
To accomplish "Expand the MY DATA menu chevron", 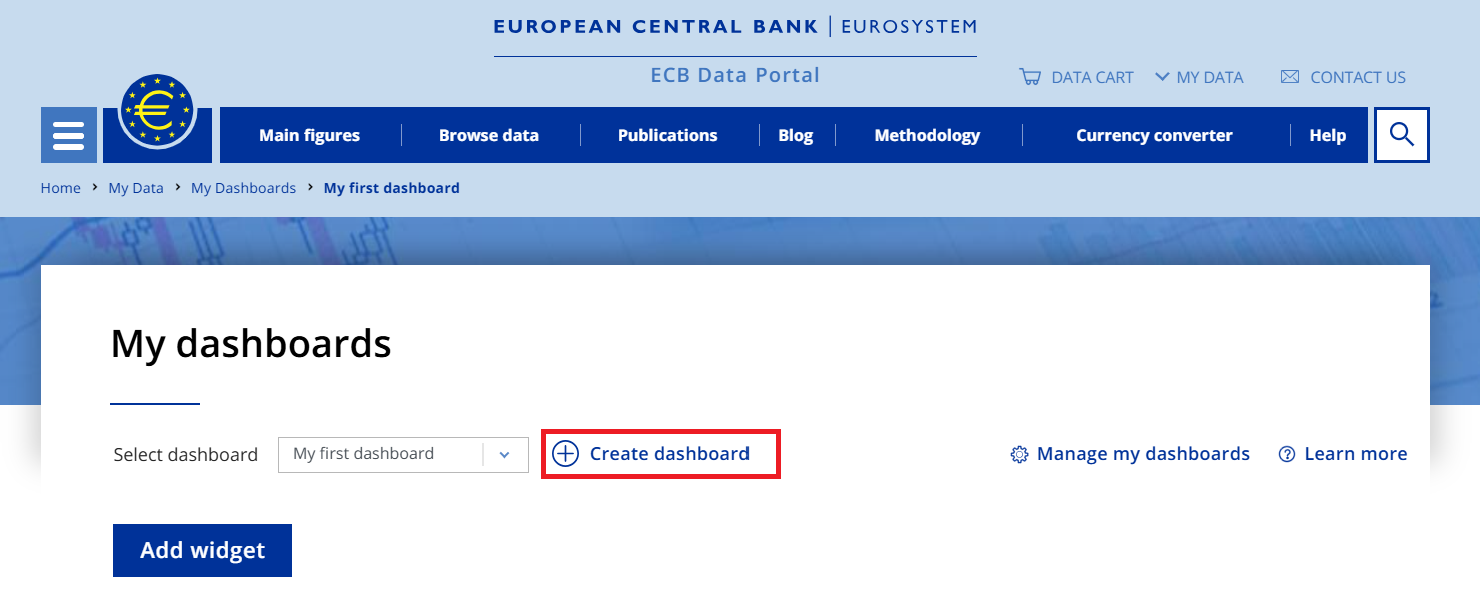I will (x=1160, y=76).
